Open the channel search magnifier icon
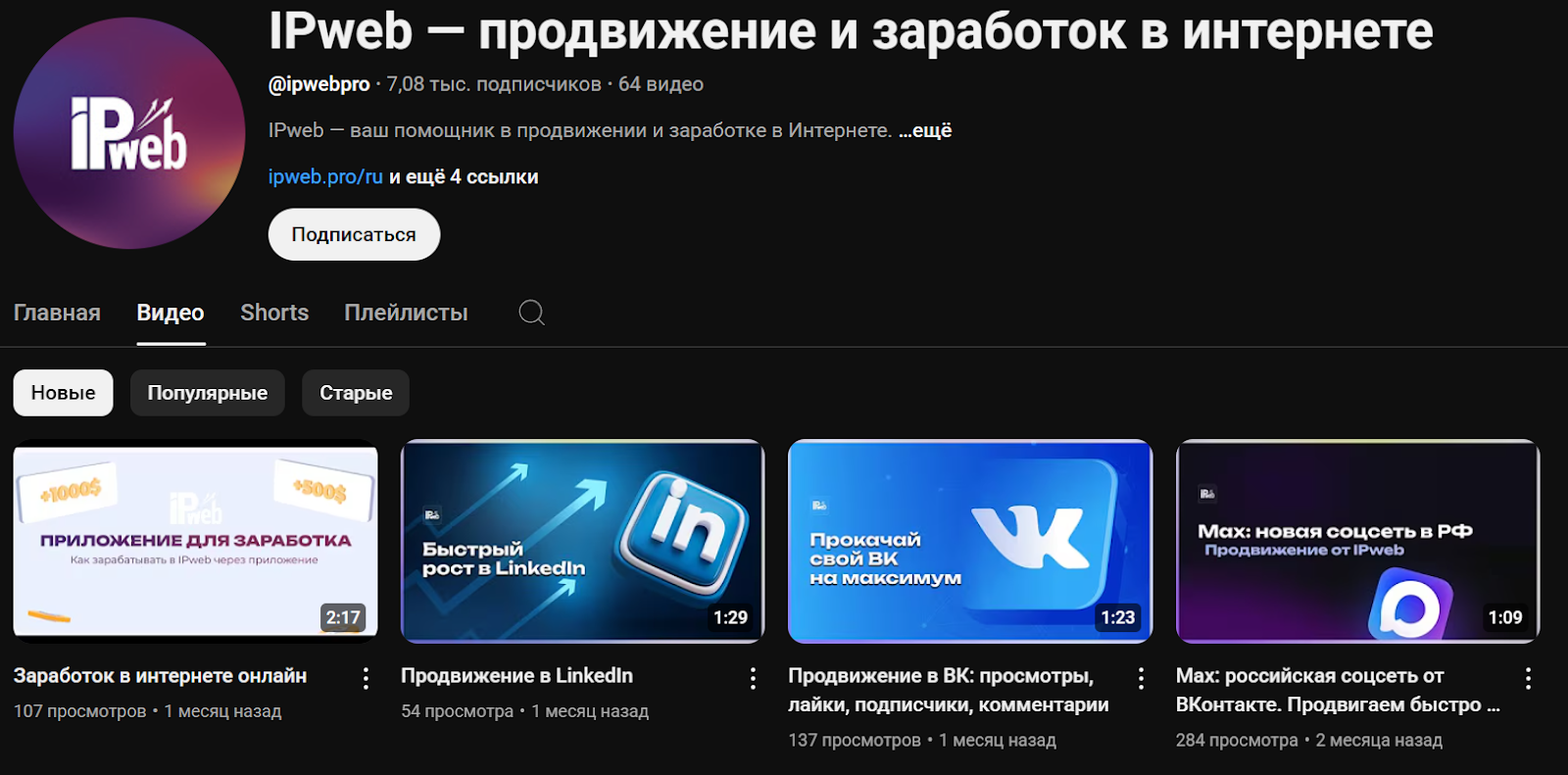 531,313
